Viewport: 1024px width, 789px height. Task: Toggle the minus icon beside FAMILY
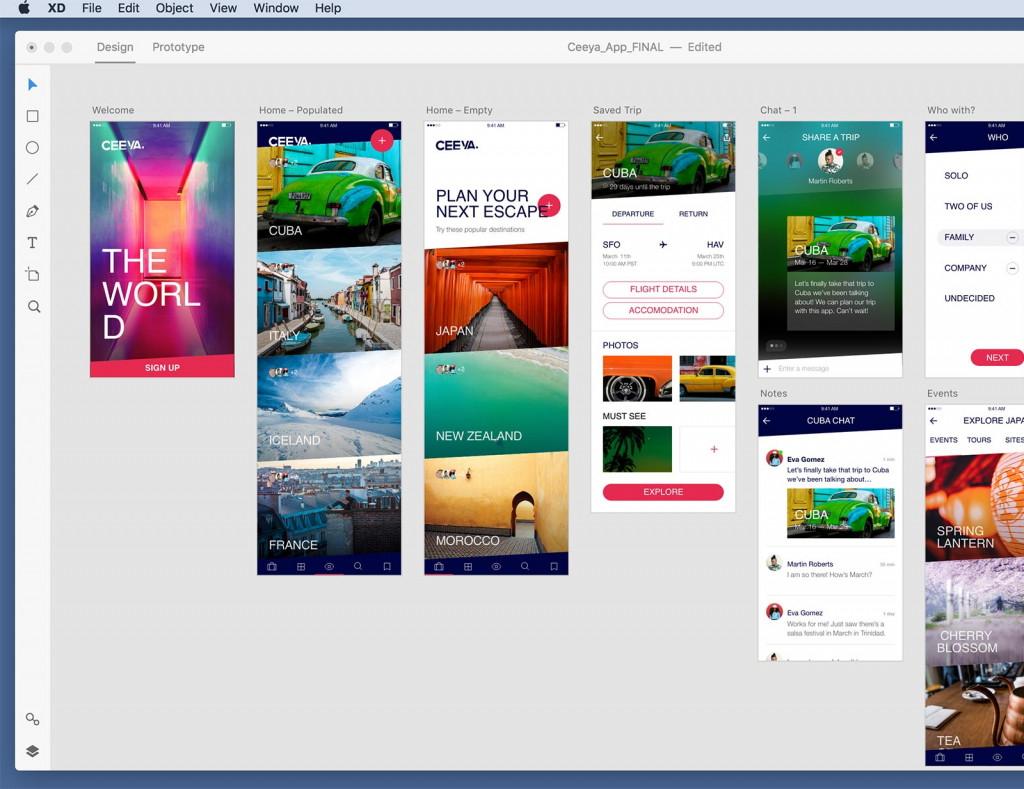pos(1012,238)
